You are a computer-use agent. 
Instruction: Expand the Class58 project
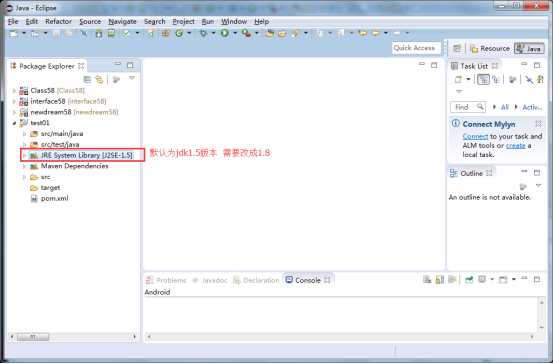coord(14,91)
